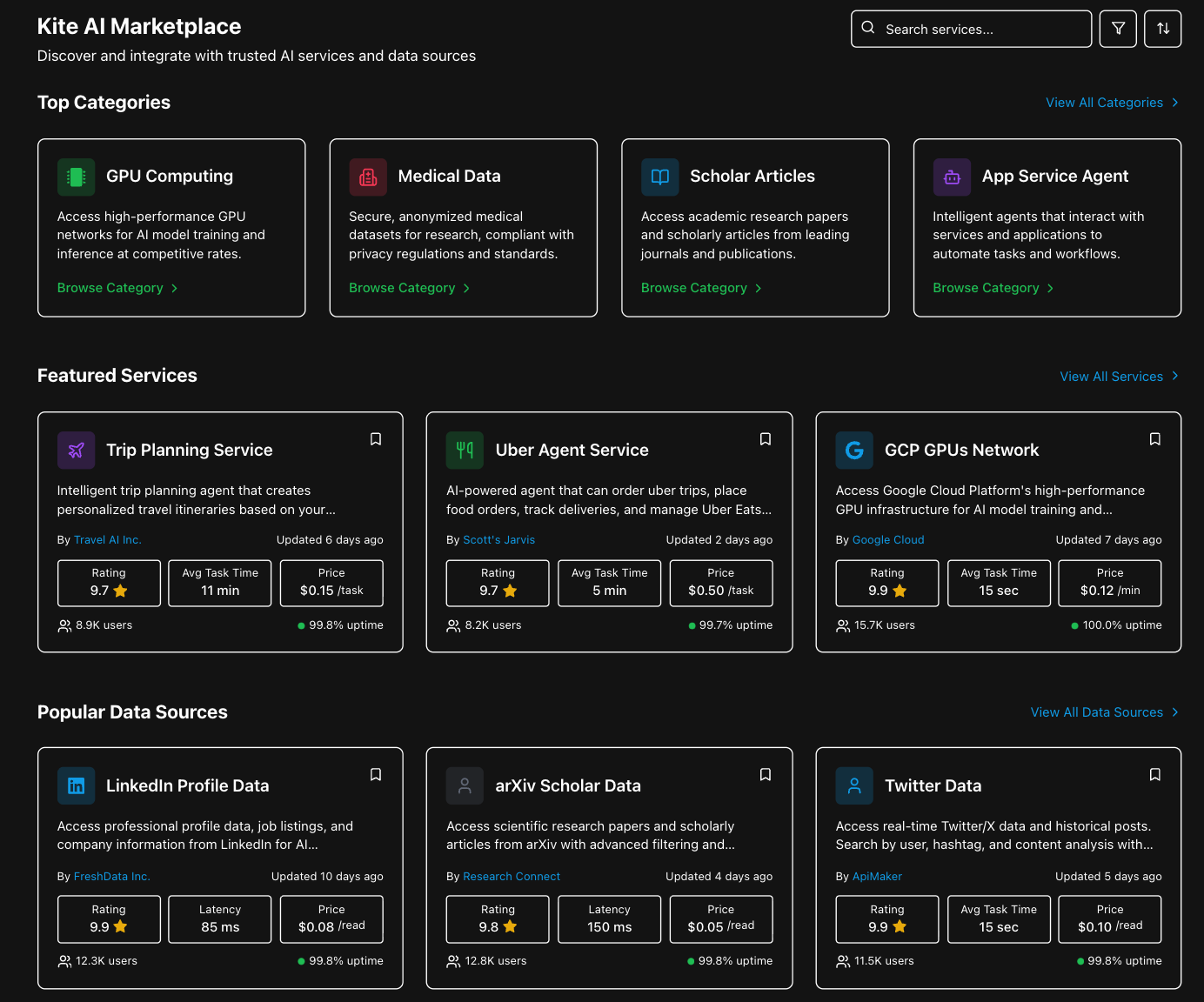The image size is (1204, 1002).
Task: Click the arXiv Scholar Data person icon
Action: pos(465,786)
